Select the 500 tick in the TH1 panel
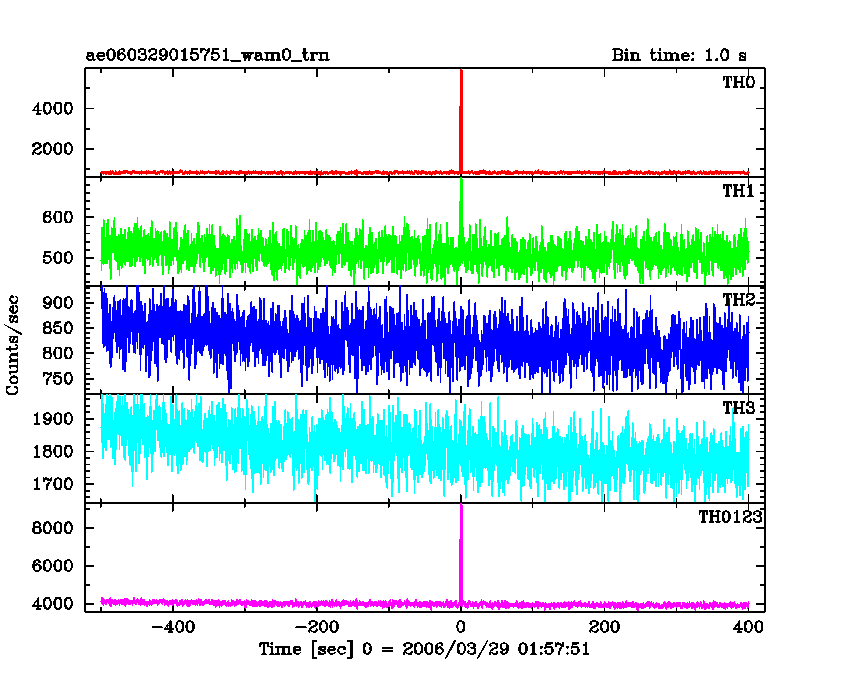850x680 pixels. (57, 258)
